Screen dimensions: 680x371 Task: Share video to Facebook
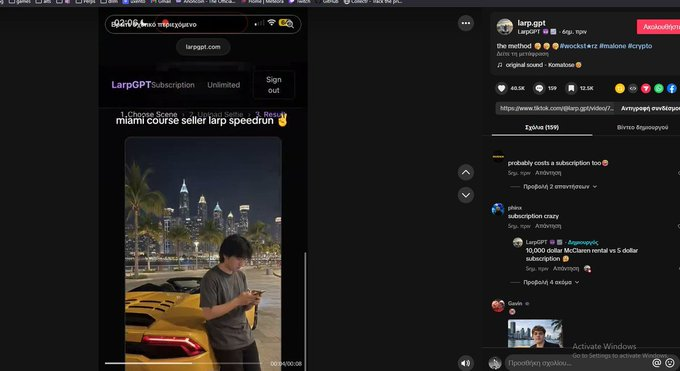point(672,88)
